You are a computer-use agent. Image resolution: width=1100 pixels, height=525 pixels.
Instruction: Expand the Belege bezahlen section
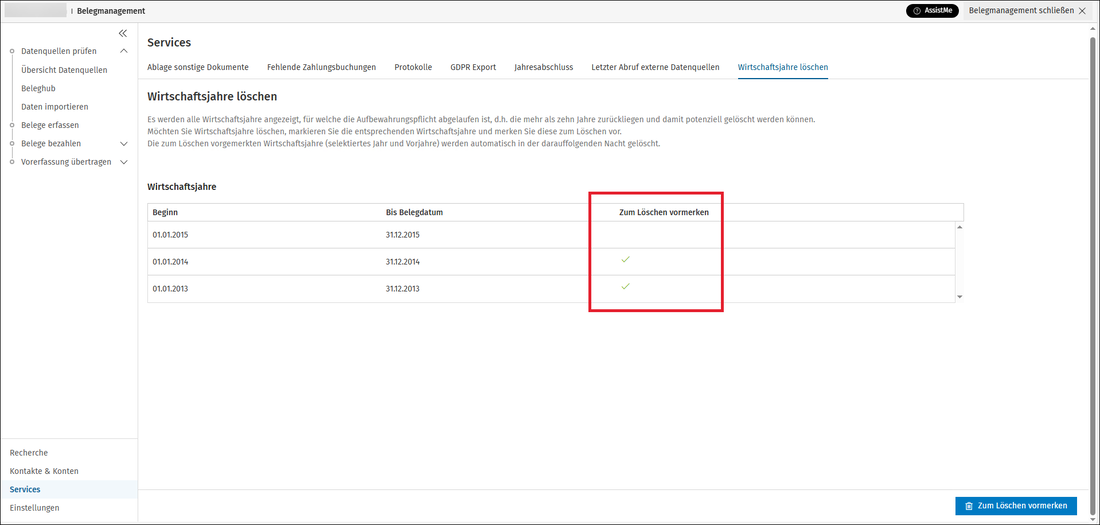tap(124, 144)
